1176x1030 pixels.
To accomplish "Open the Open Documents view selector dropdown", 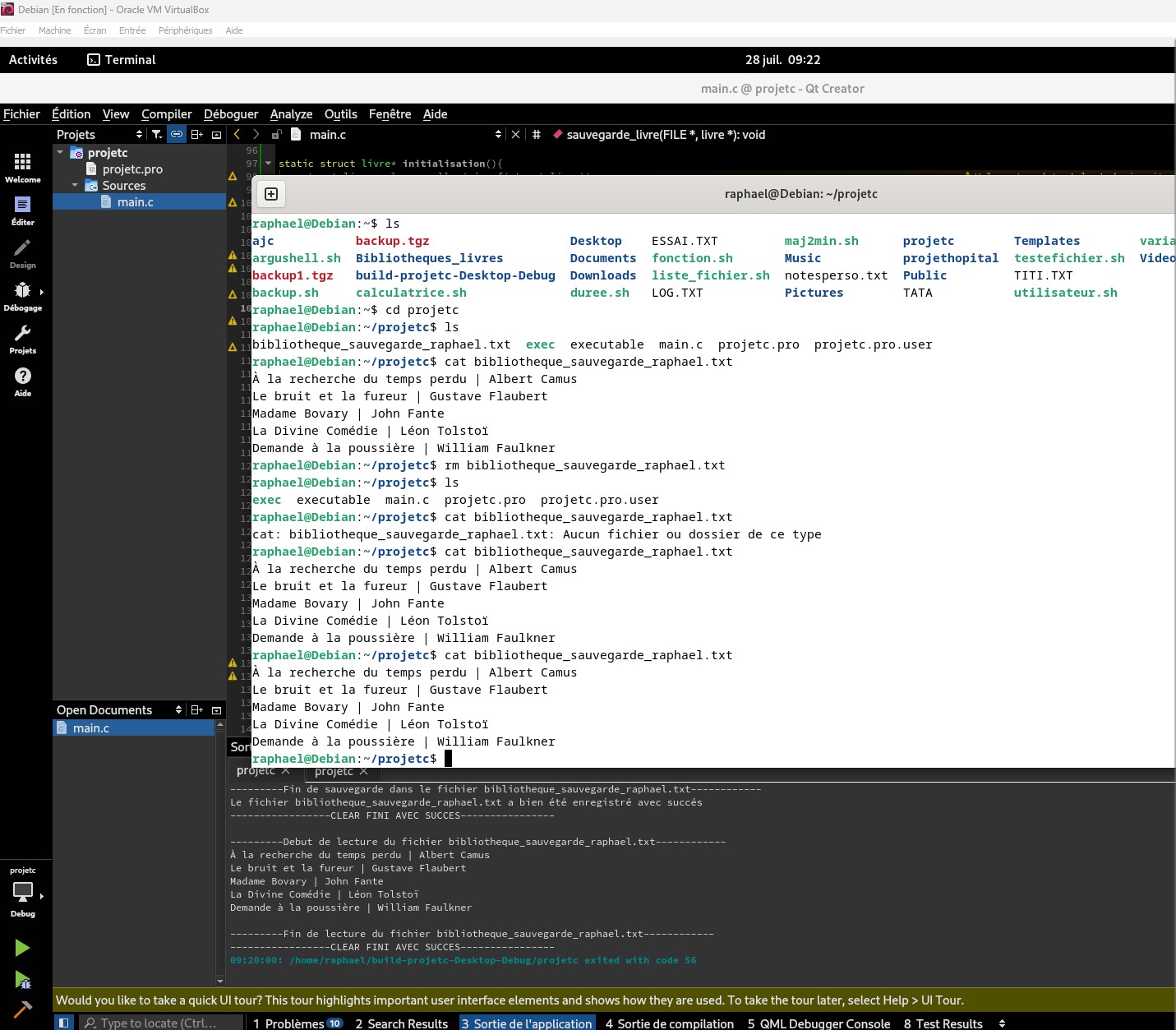I will pyautogui.click(x=178, y=710).
